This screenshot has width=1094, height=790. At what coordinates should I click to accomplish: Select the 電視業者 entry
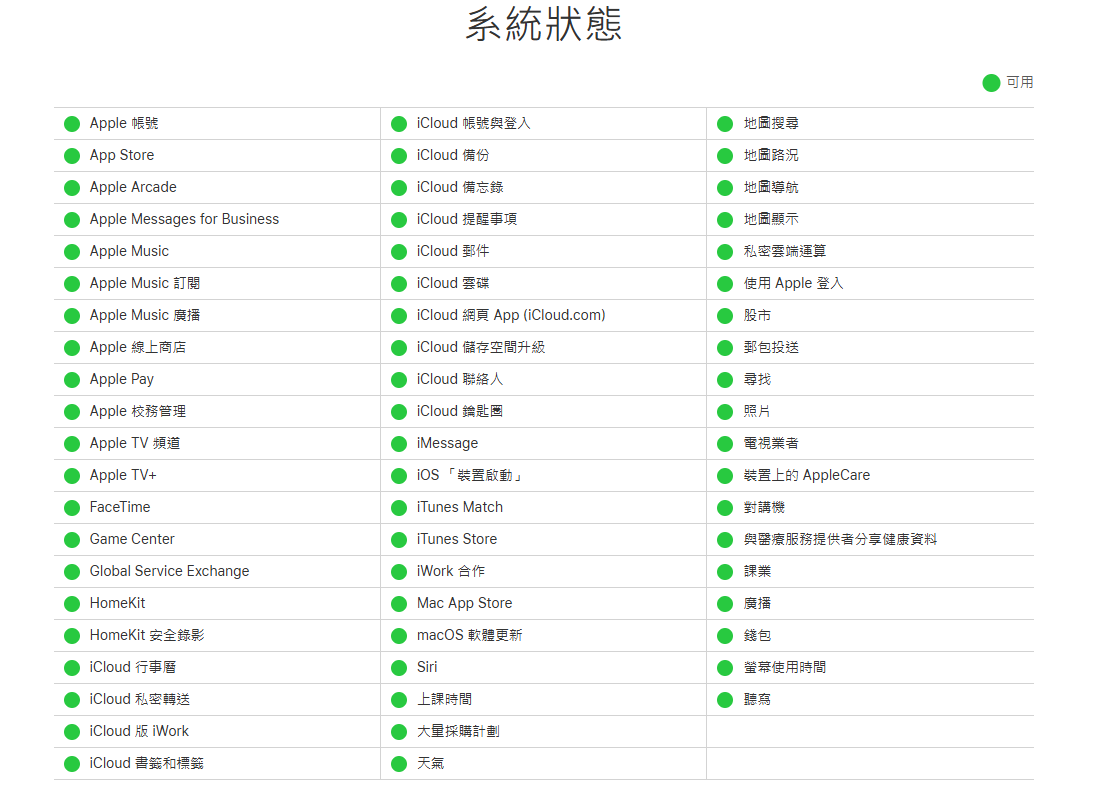[771, 443]
